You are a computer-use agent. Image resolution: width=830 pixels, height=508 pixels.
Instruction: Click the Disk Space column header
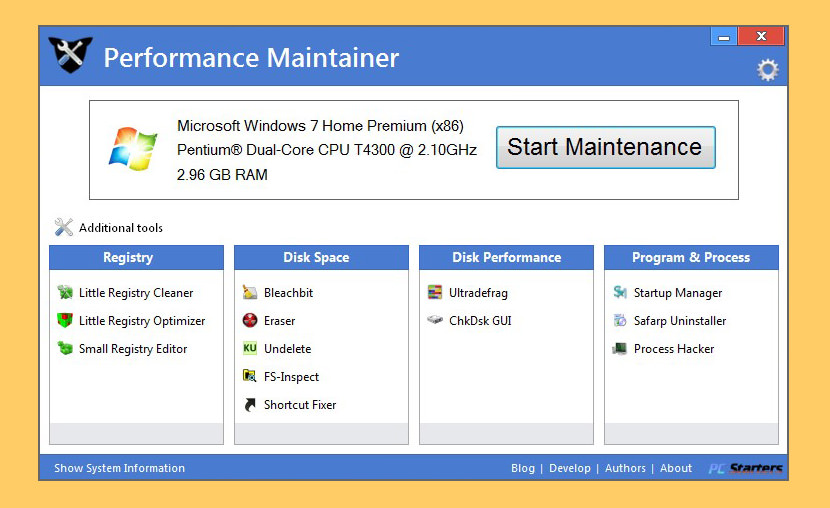[321, 257]
